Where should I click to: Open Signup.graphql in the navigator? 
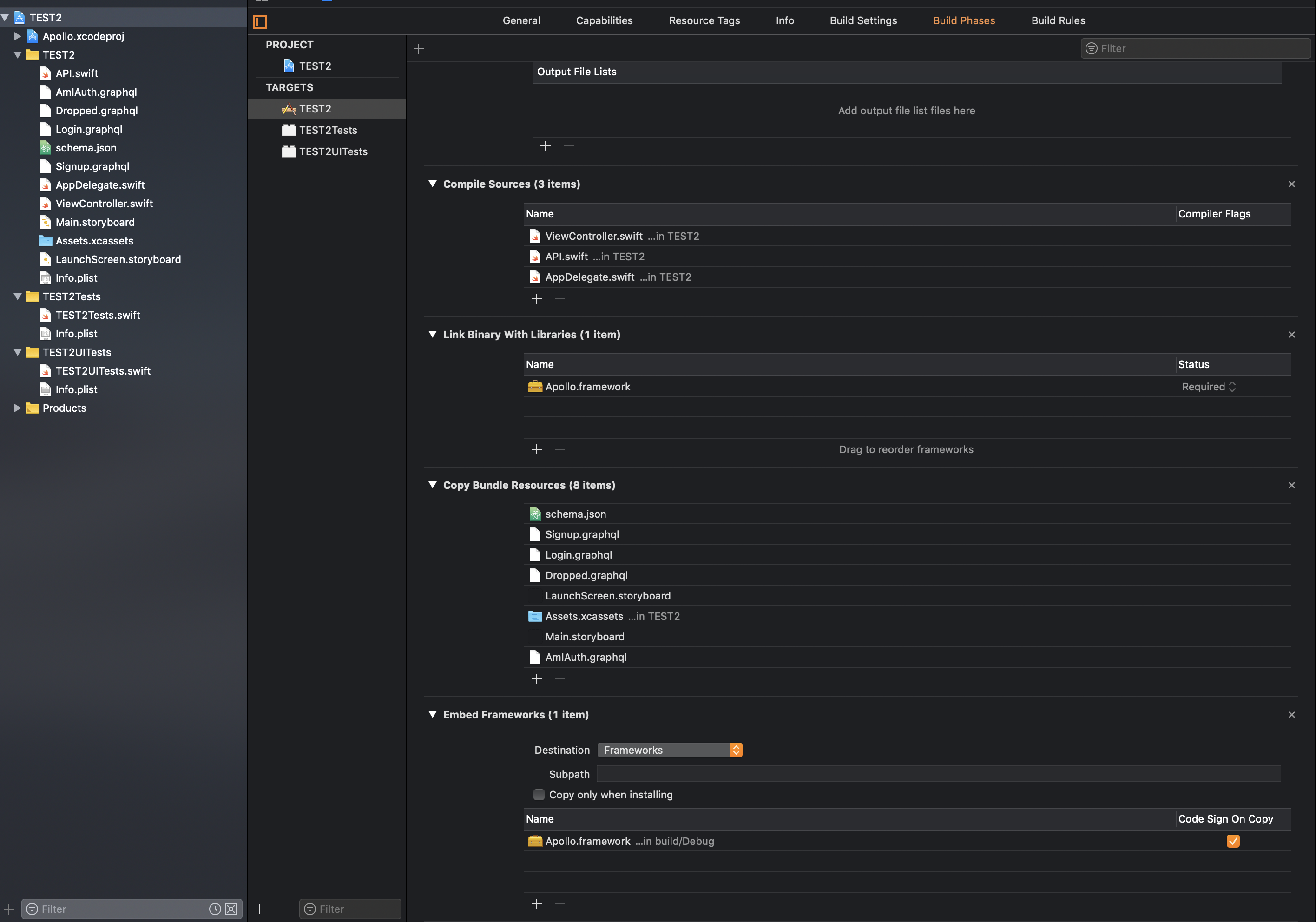coord(92,166)
